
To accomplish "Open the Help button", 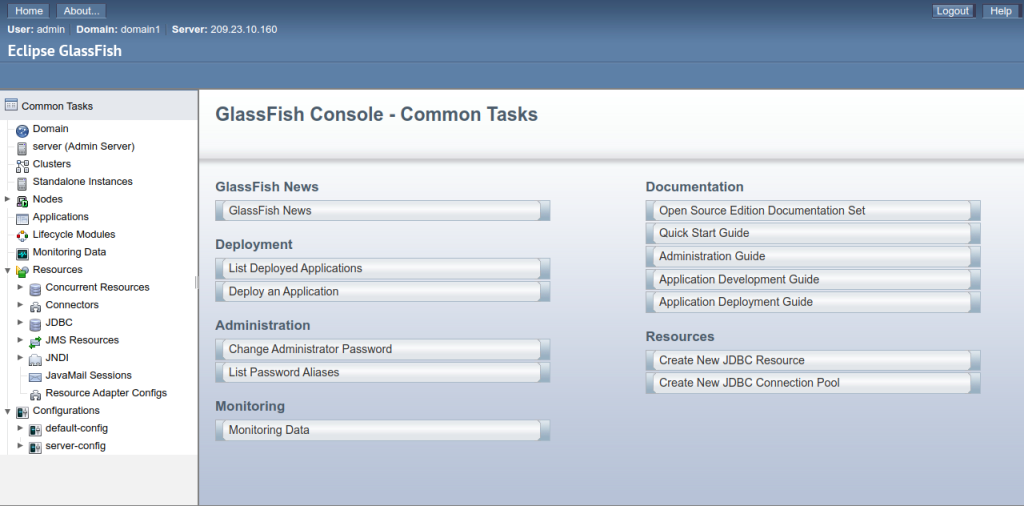I will coord(1000,10).
